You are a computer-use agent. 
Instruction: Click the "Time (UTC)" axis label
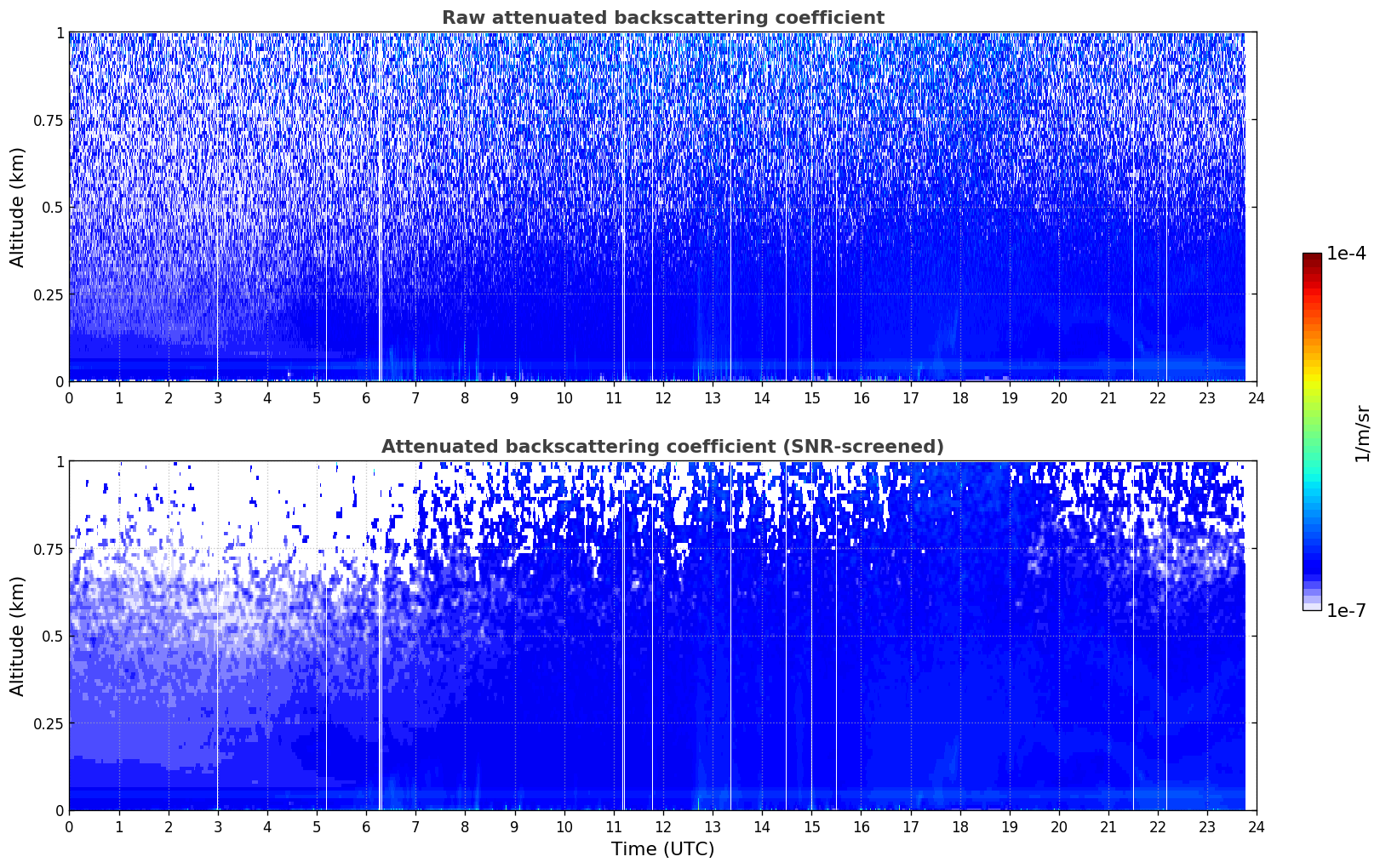click(662, 849)
